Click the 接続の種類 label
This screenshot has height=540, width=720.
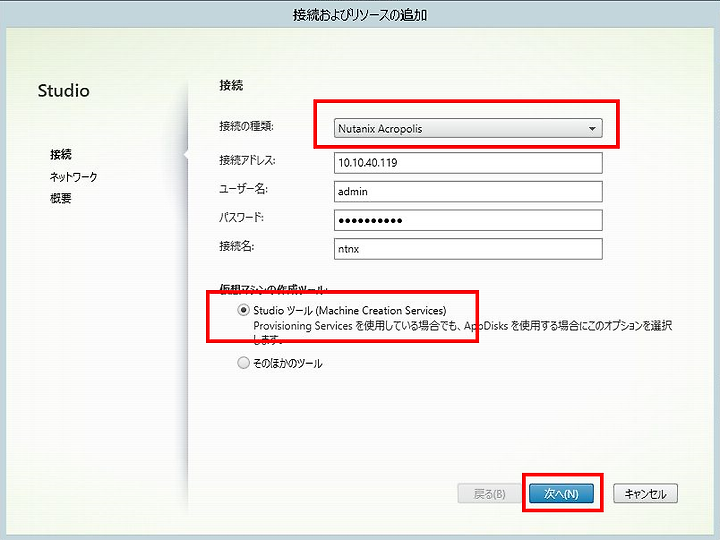[246, 125]
